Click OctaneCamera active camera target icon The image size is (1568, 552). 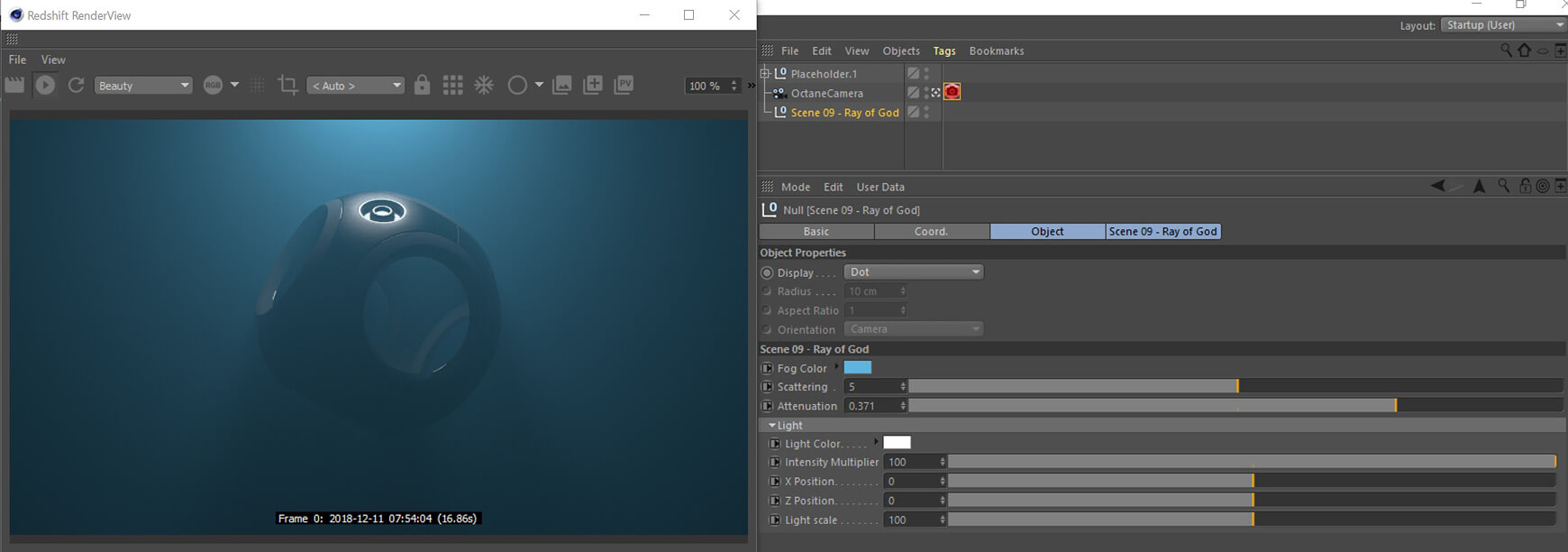point(936,93)
